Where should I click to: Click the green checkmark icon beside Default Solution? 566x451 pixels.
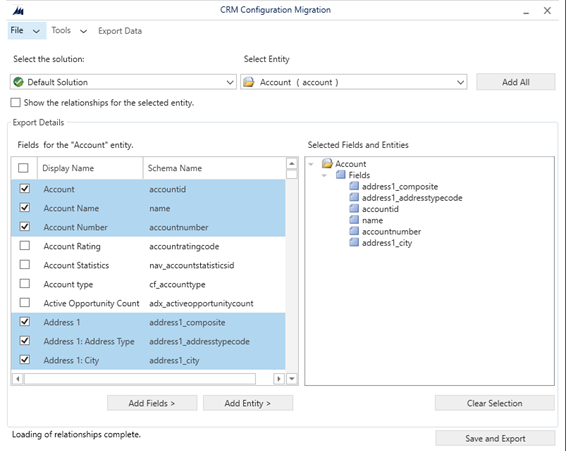(18, 82)
